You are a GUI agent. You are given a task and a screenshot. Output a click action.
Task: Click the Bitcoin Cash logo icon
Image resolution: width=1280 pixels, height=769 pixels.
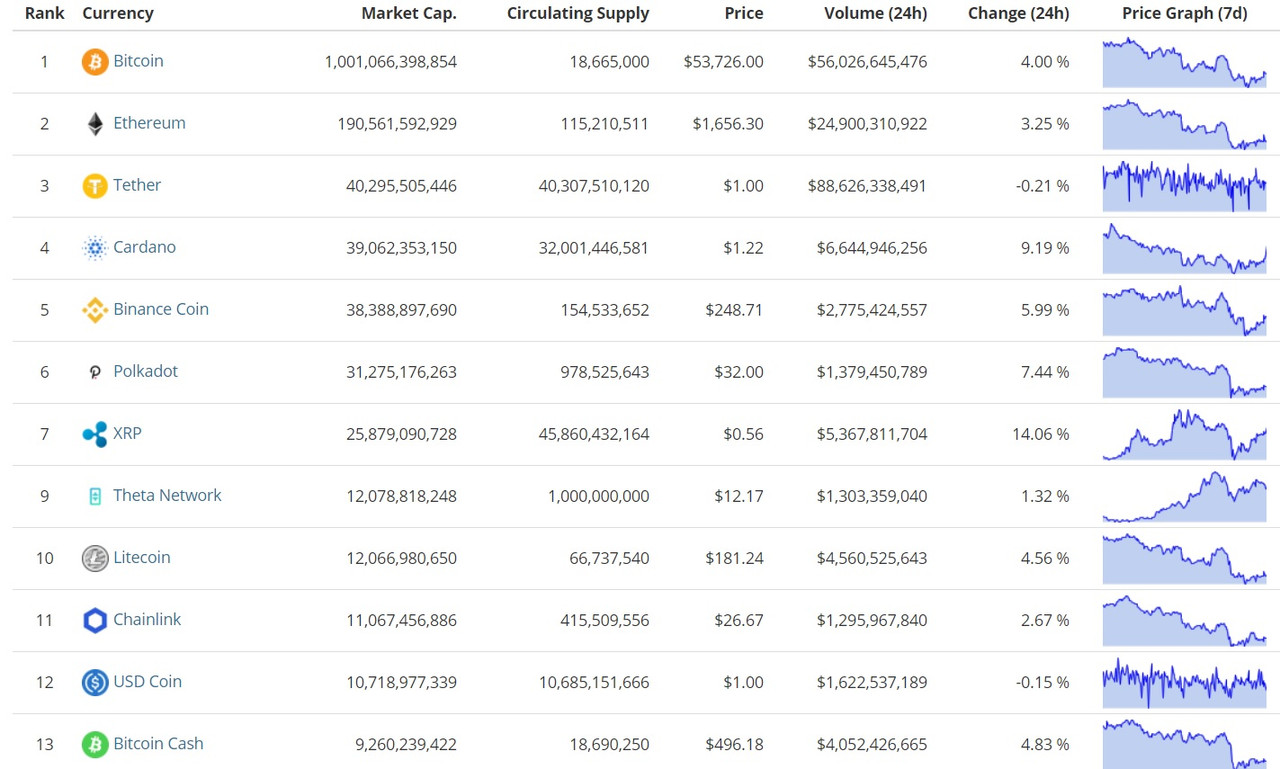coord(95,744)
